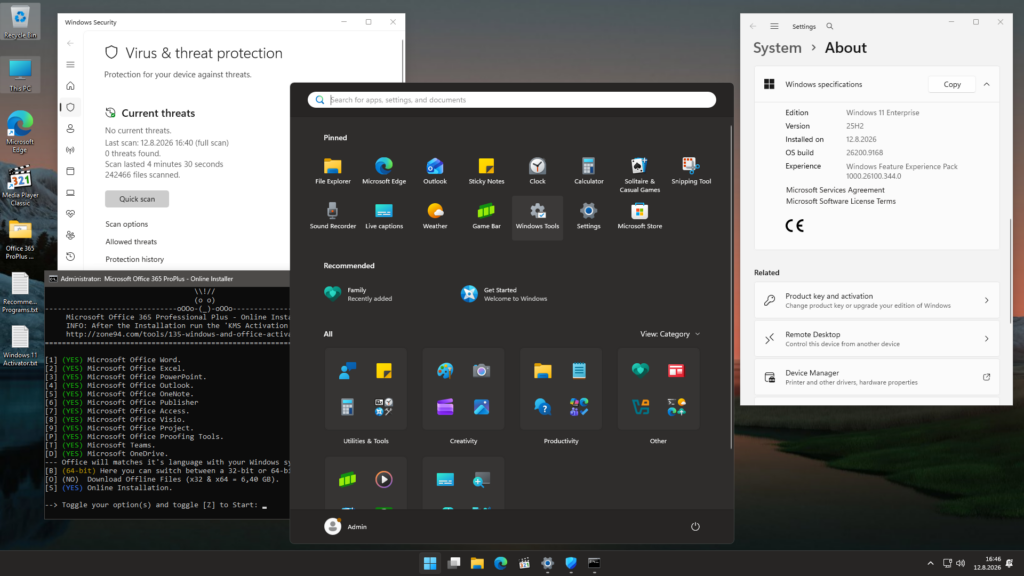The image size is (1024, 576).
Task: Open Product key and activation
Action: (876, 300)
